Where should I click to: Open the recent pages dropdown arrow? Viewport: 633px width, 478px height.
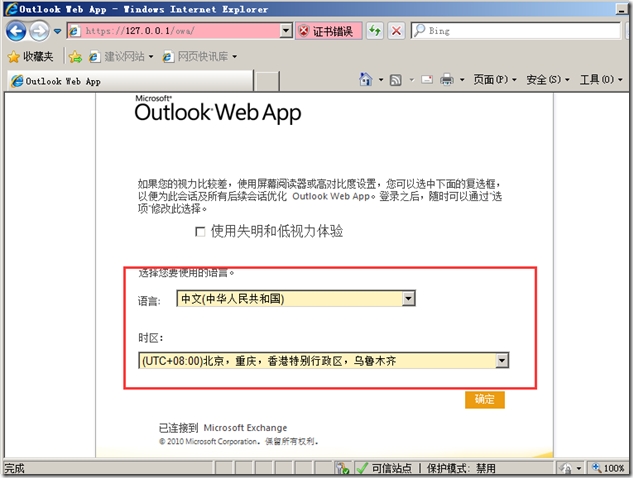[57, 31]
